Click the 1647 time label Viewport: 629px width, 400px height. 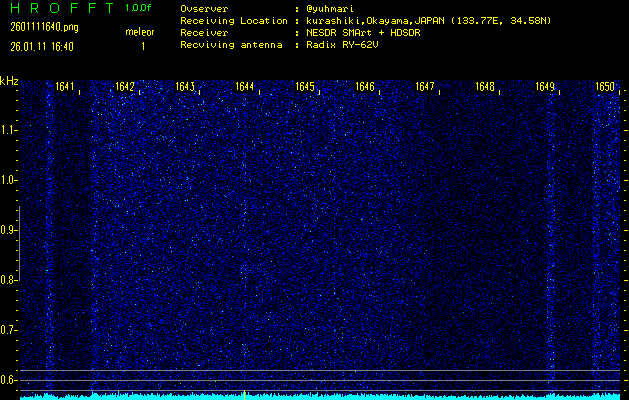(x=425, y=87)
